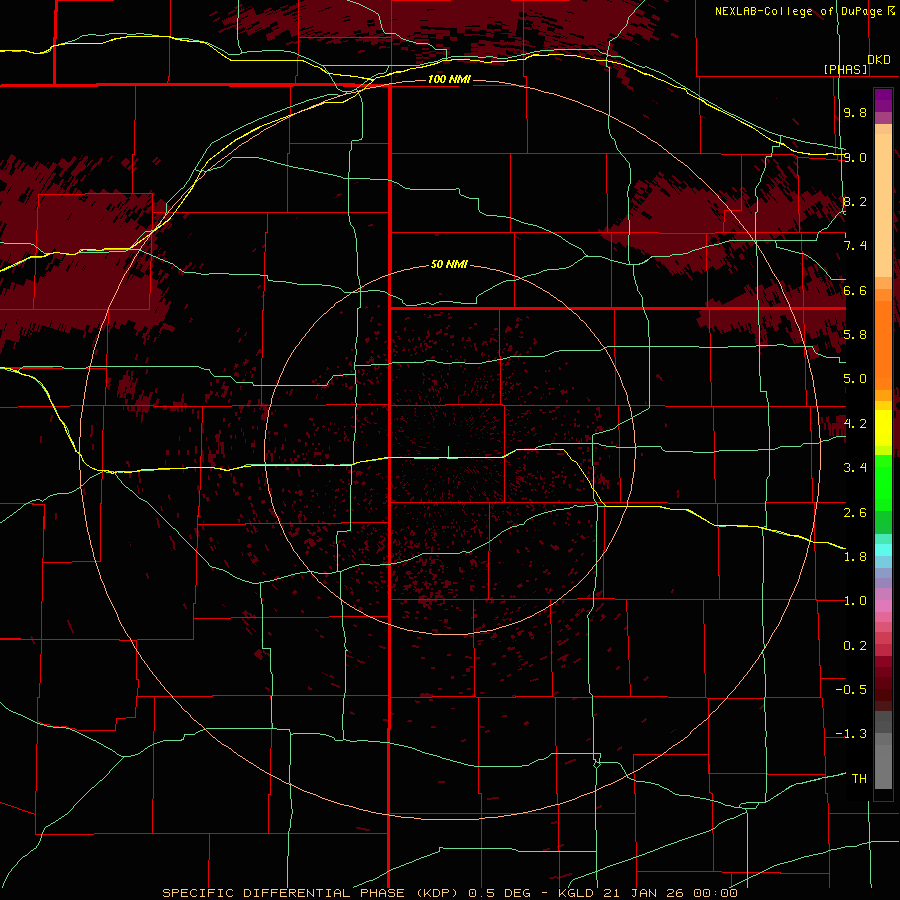The width and height of the screenshot is (900, 900).
Task: Pick the yellow segment of the color bar
Action: click(883, 428)
